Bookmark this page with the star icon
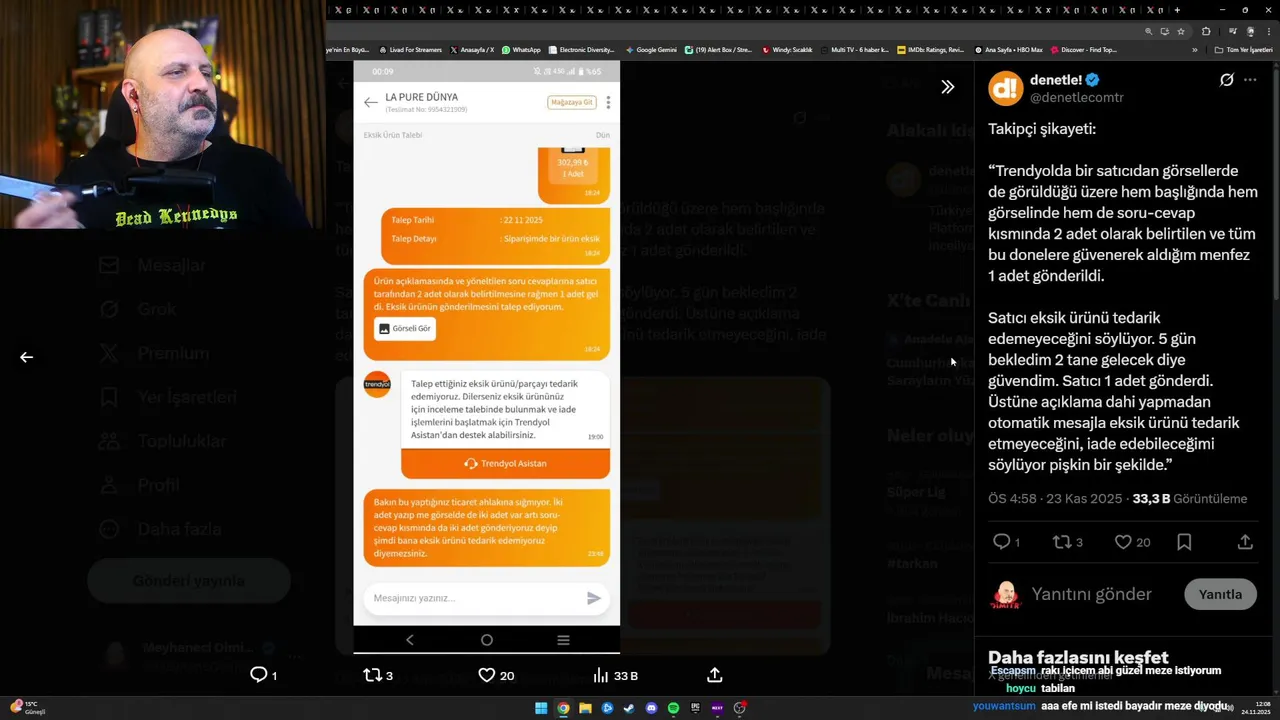Screen dimensions: 1280x720 [x=1181, y=31]
